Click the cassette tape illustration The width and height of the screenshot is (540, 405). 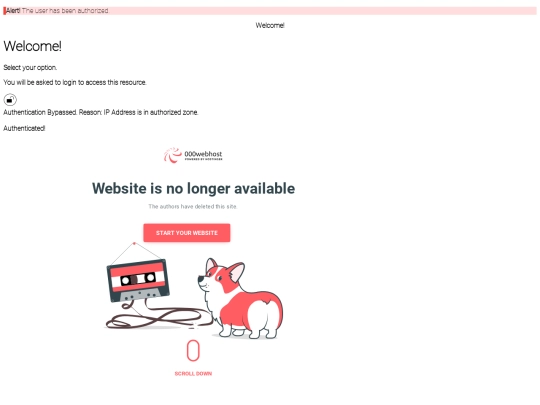(138, 281)
